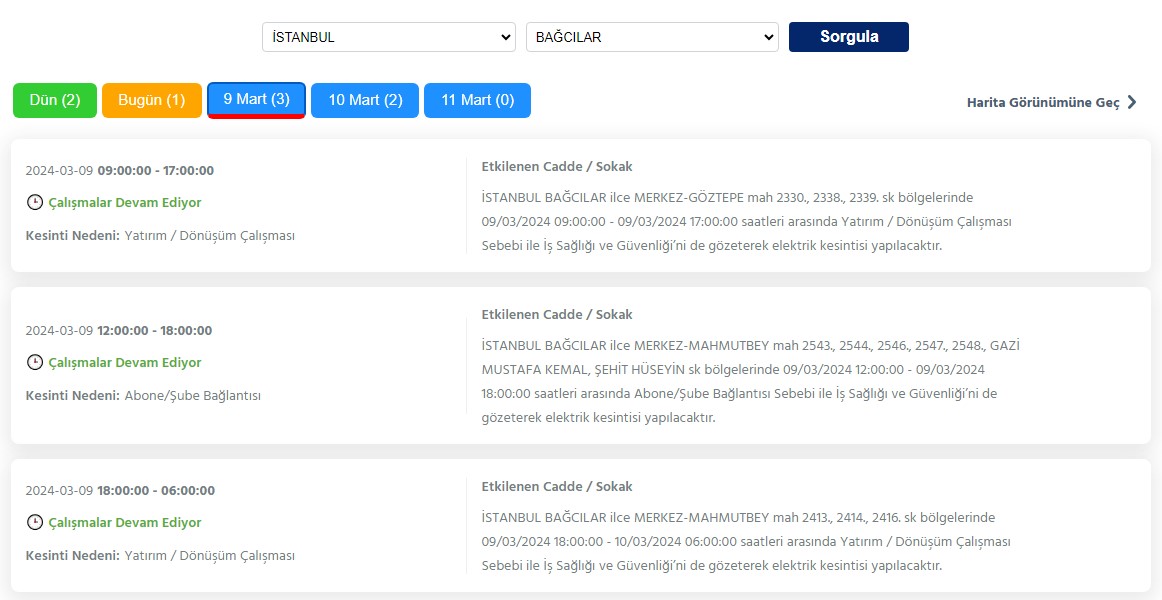Select the Bugün (1) tab

tap(152, 100)
